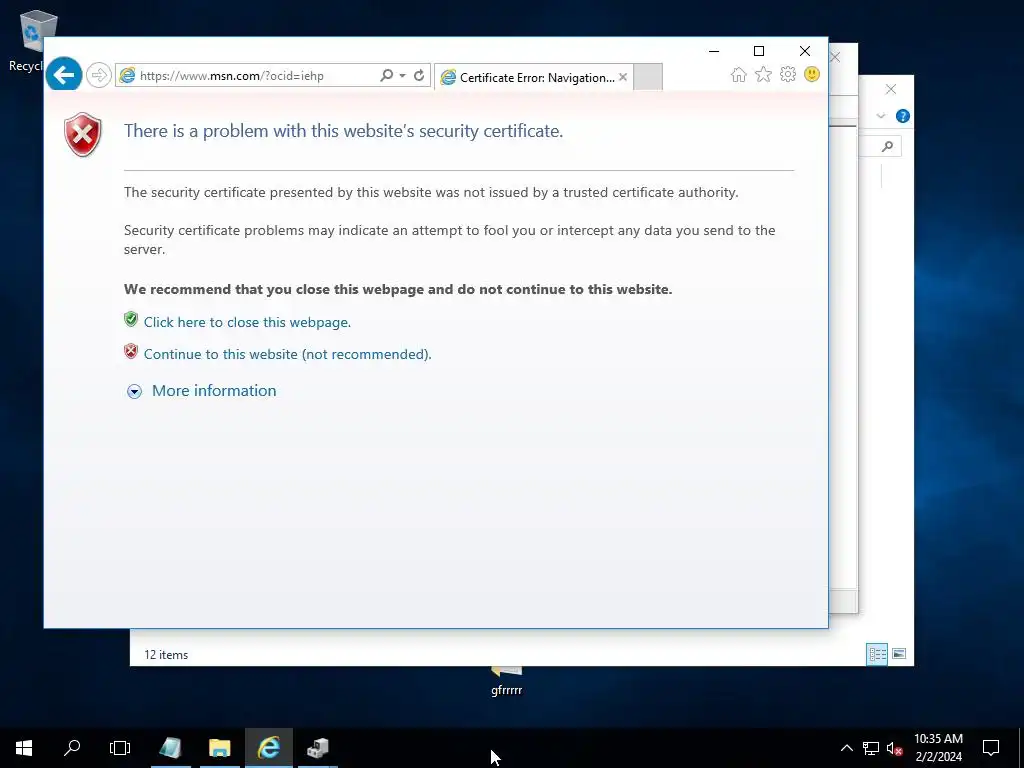Close the middle background window
The height and width of the screenshot is (768, 1024).
click(x=835, y=57)
